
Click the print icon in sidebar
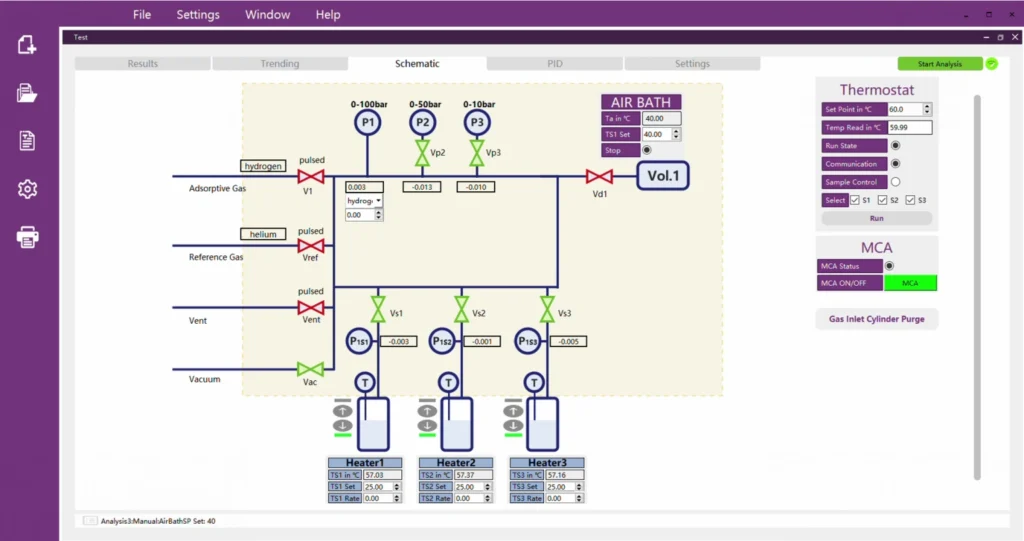pyautogui.click(x=27, y=237)
